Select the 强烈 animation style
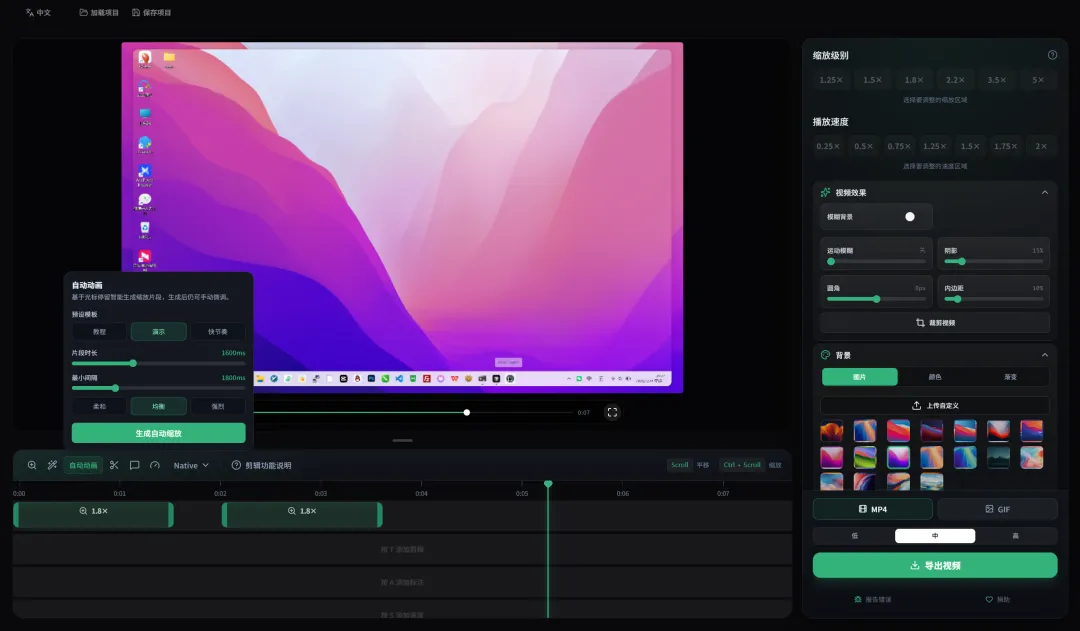 point(218,406)
